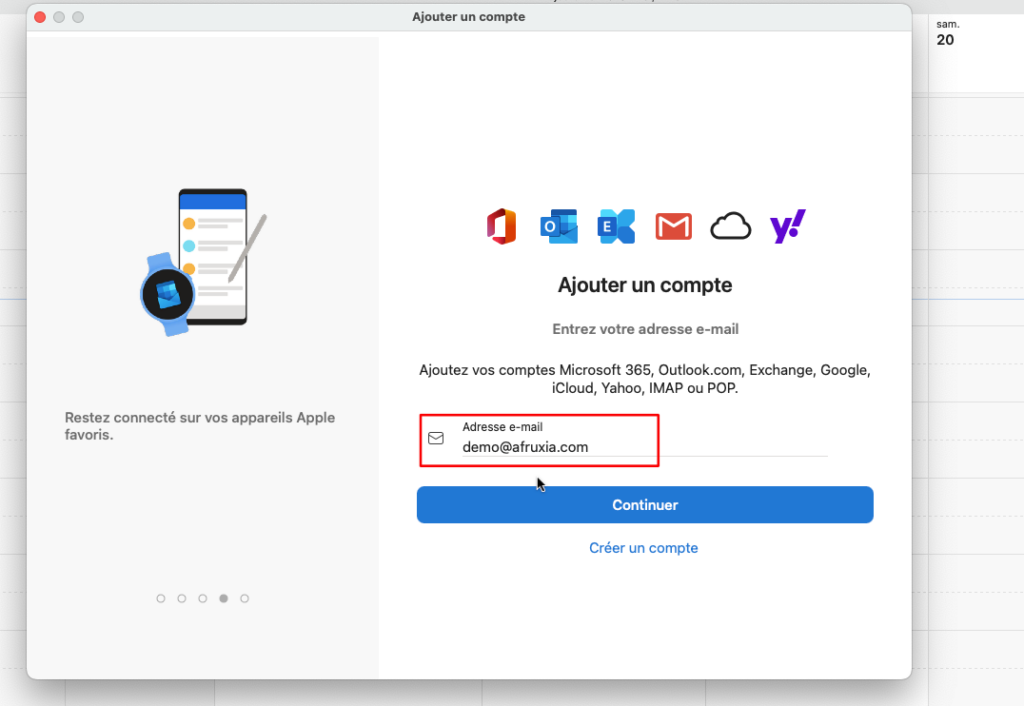This screenshot has width=1024, height=706.
Task: Click the phone and watch illustration
Action: (203, 262)
